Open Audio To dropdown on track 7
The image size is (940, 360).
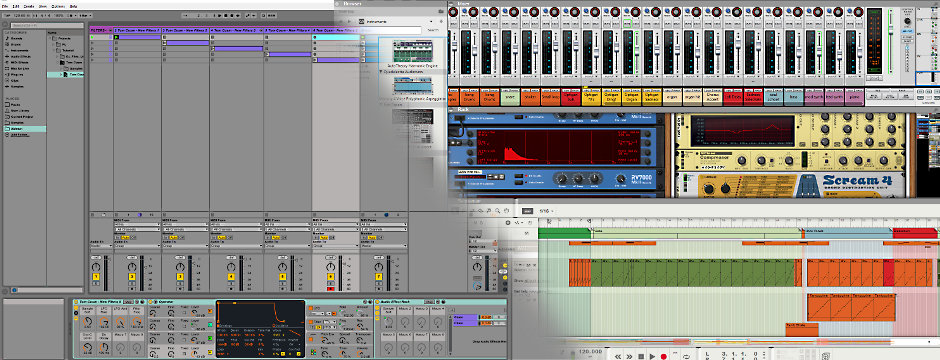pos(383,246)
